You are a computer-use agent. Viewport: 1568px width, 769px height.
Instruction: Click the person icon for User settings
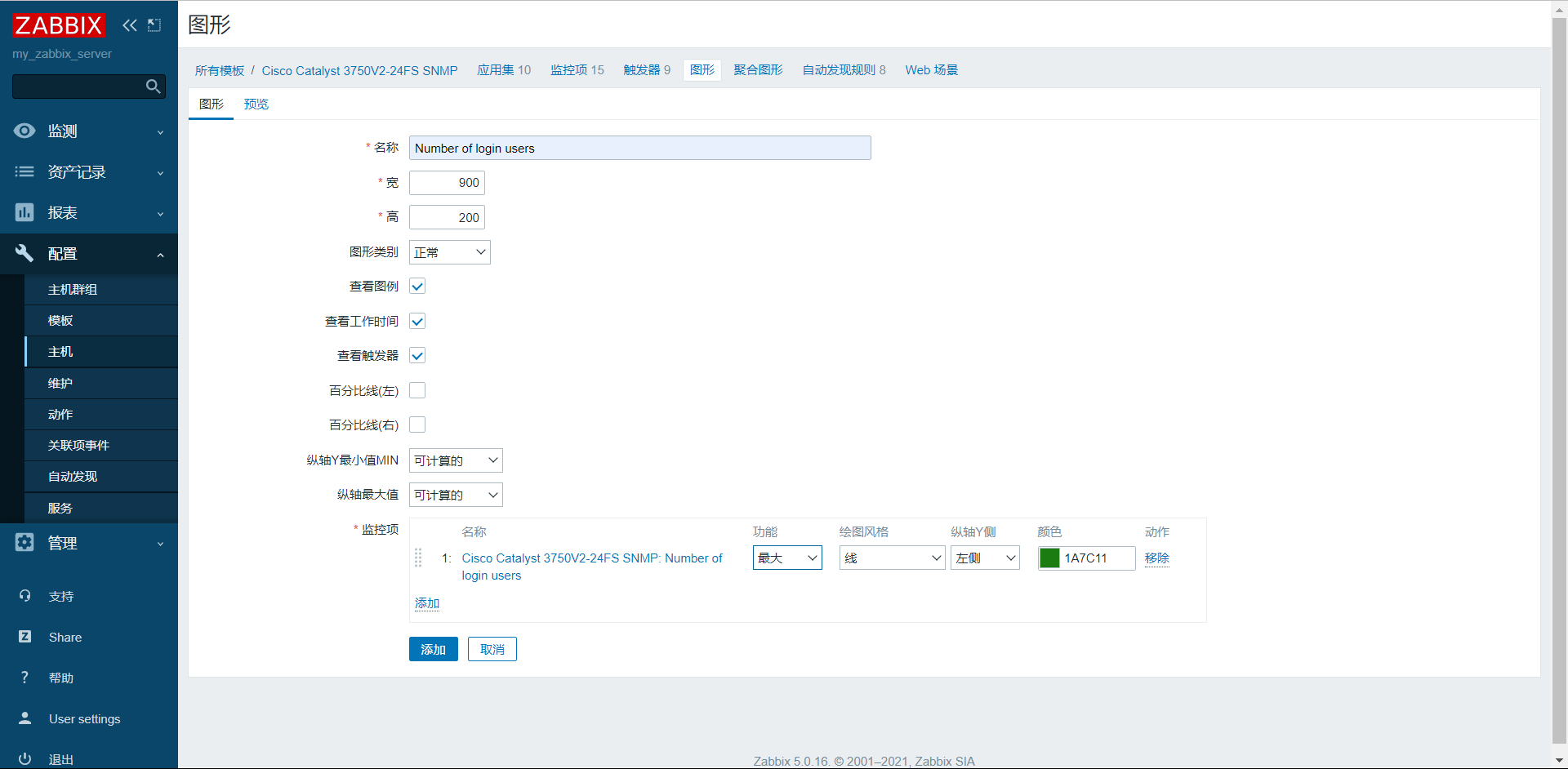(24, 718)
